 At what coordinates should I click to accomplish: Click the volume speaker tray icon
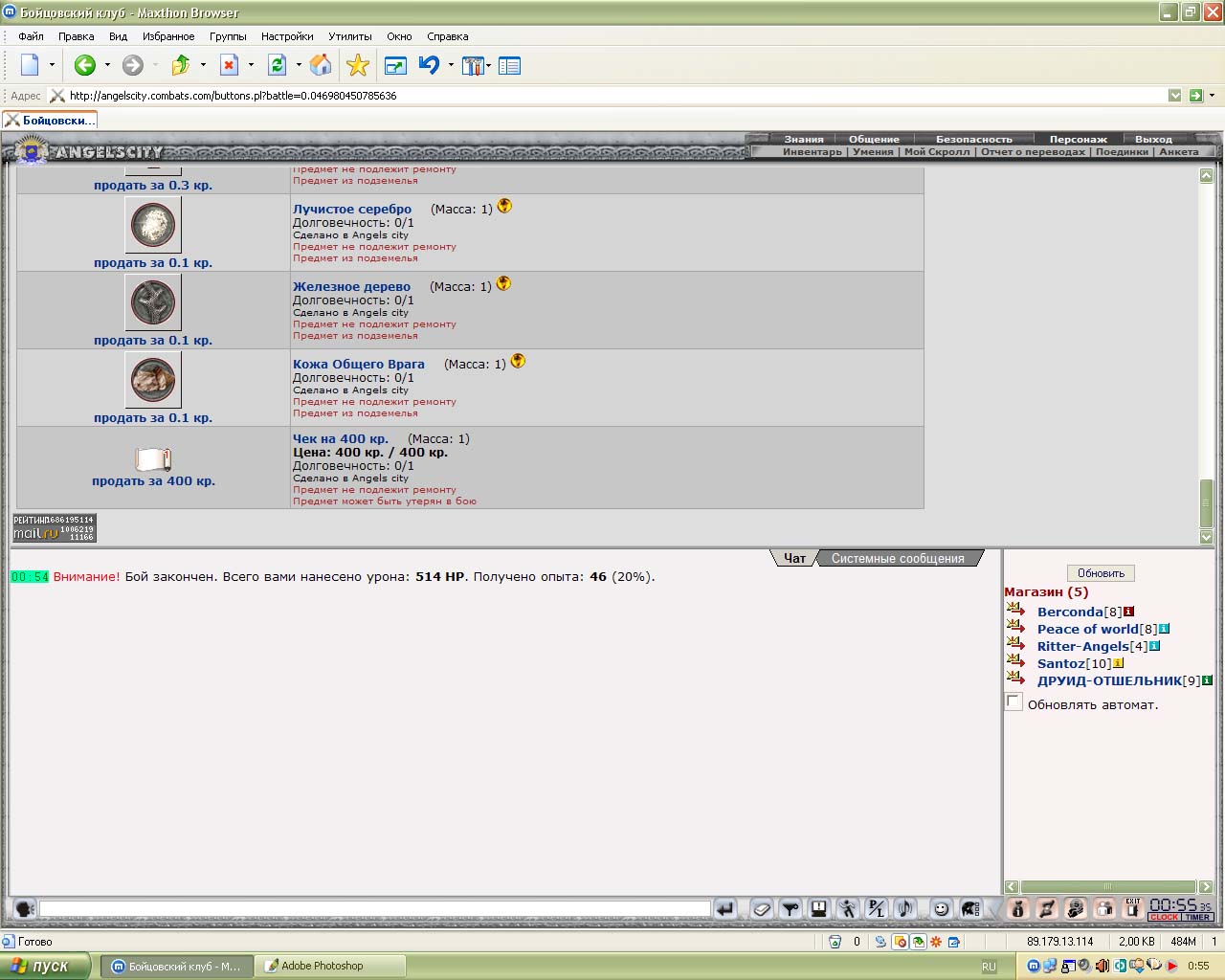(x=1102, y=966)
